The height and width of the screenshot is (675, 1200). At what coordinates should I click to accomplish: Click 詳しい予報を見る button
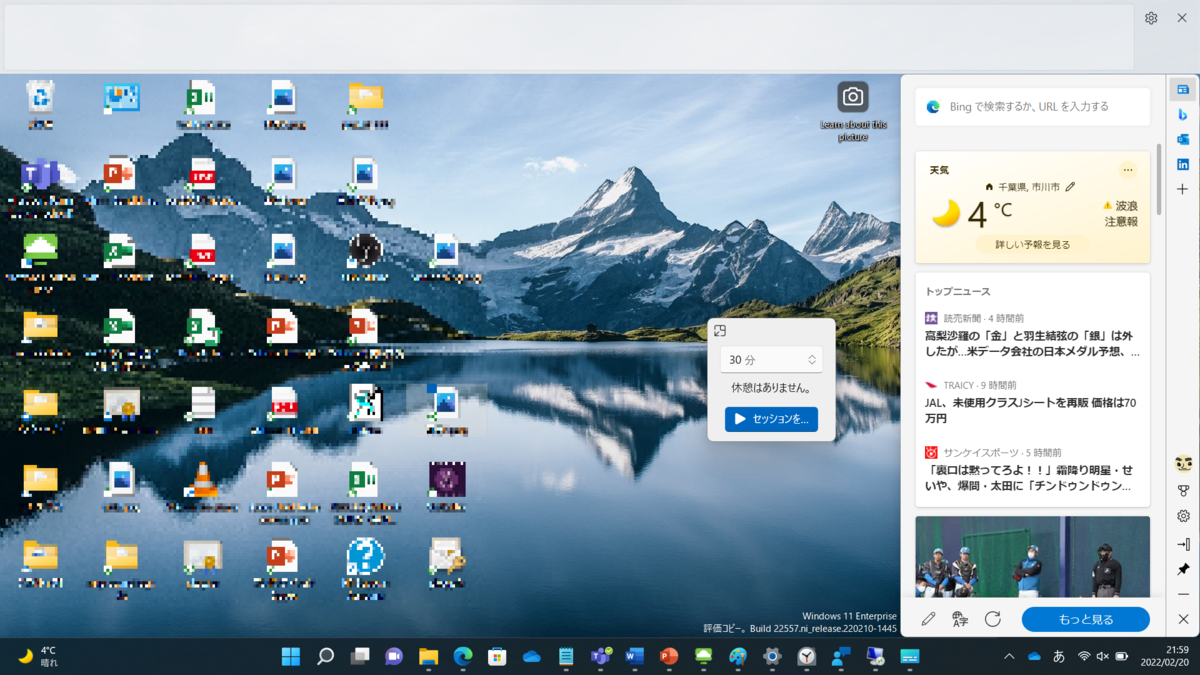pos(1032,244)
